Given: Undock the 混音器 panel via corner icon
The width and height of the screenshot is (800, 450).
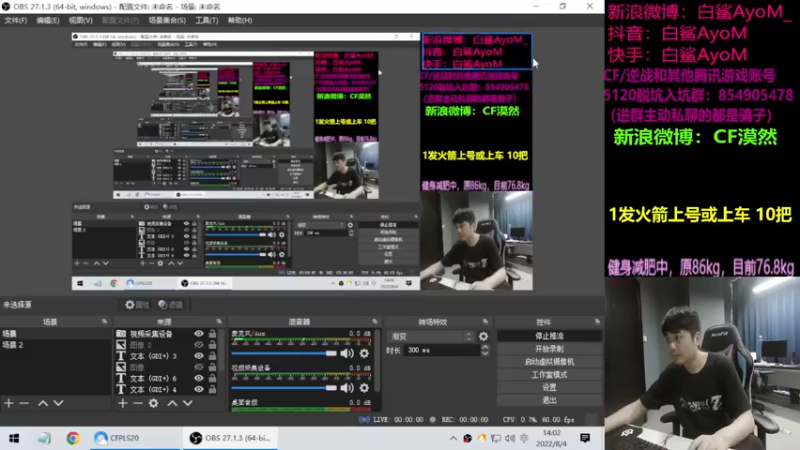Looking at the screenshot, I should 375,322.
